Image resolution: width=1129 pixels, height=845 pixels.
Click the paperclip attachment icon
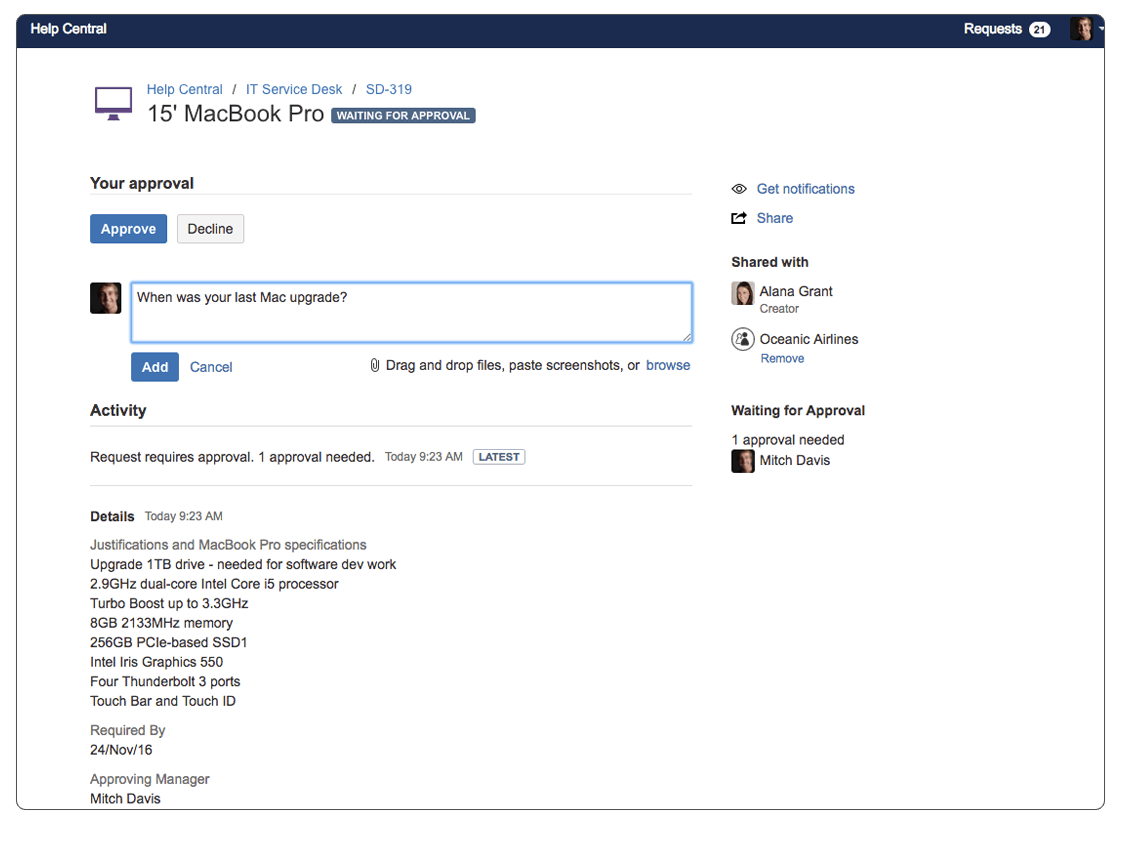tap(375, 366)
